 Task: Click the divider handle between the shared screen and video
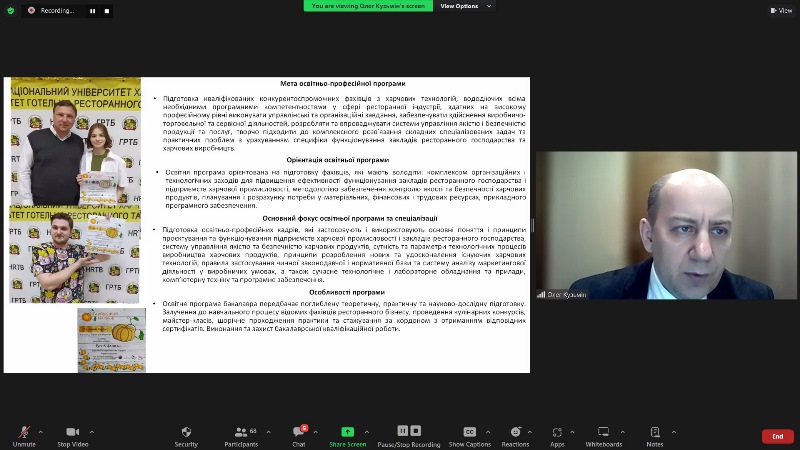[x=533, y=225]
